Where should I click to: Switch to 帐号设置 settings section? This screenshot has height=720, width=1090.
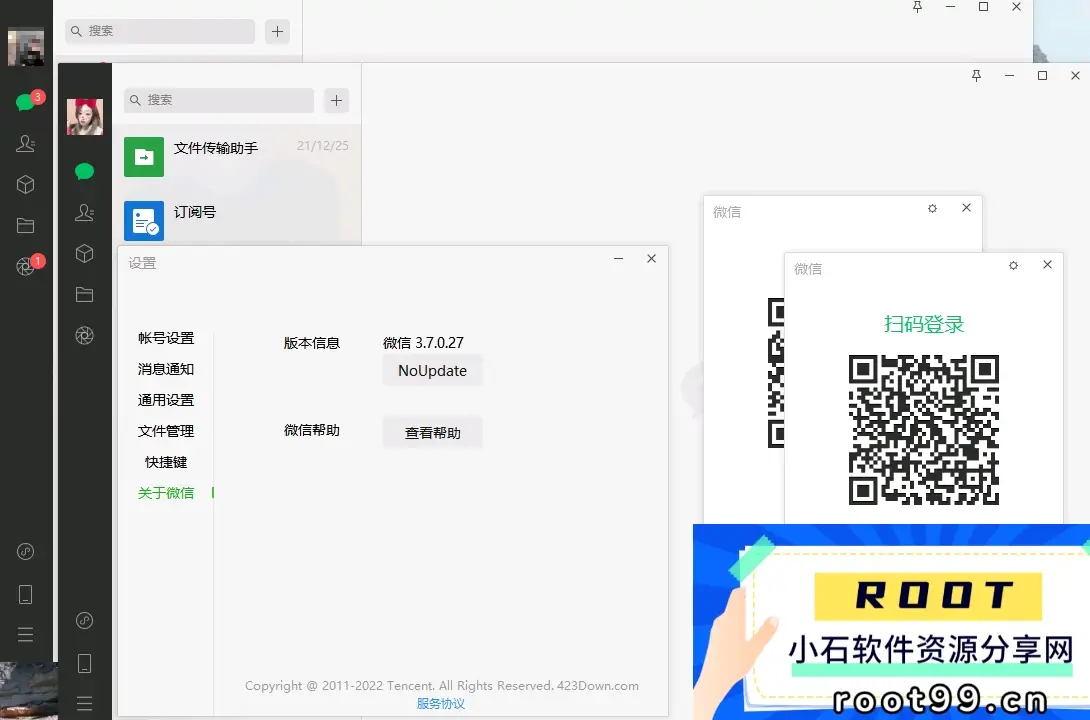tap(166, 338)
